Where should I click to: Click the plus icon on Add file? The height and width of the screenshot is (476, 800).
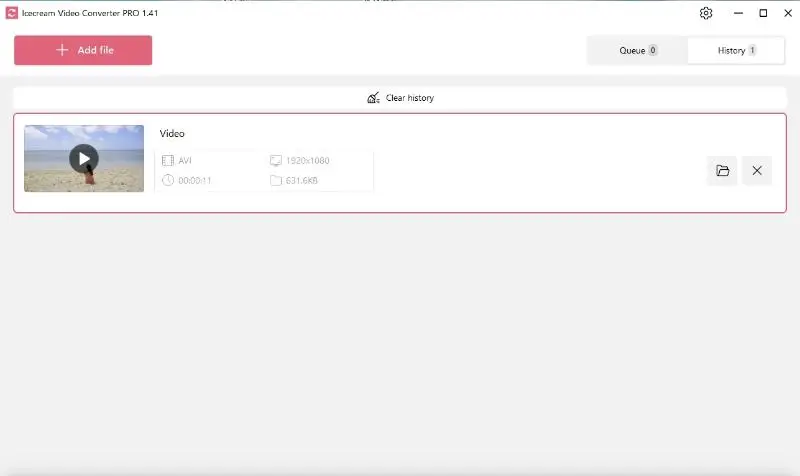pos(62,50)
